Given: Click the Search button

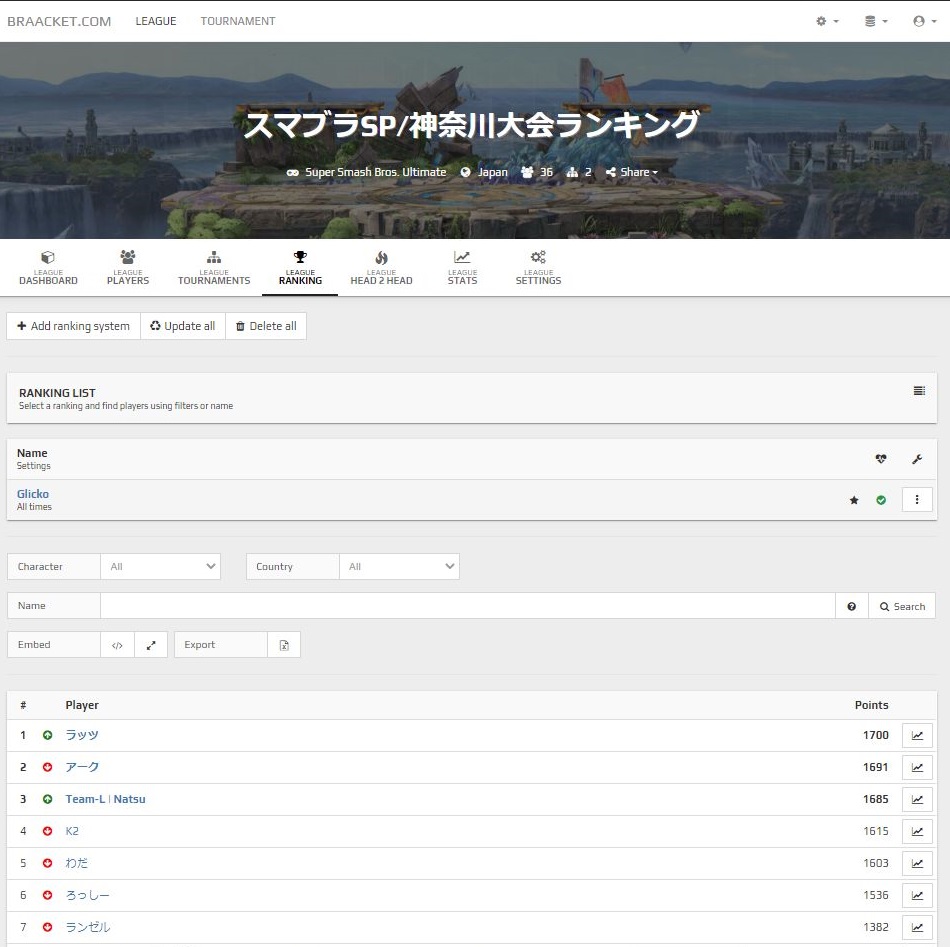Looking at the screenshot, I should click(x=902, y=606).
